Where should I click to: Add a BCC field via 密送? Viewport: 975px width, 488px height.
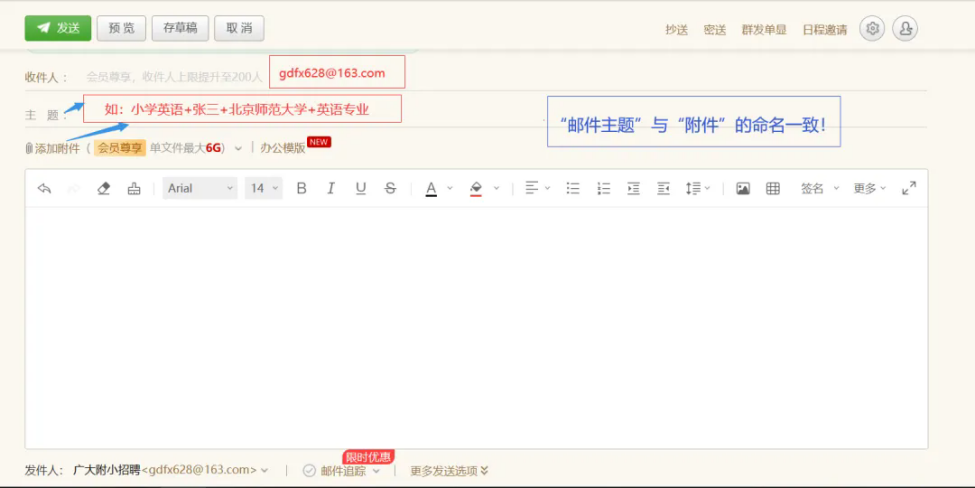point(715,30)
